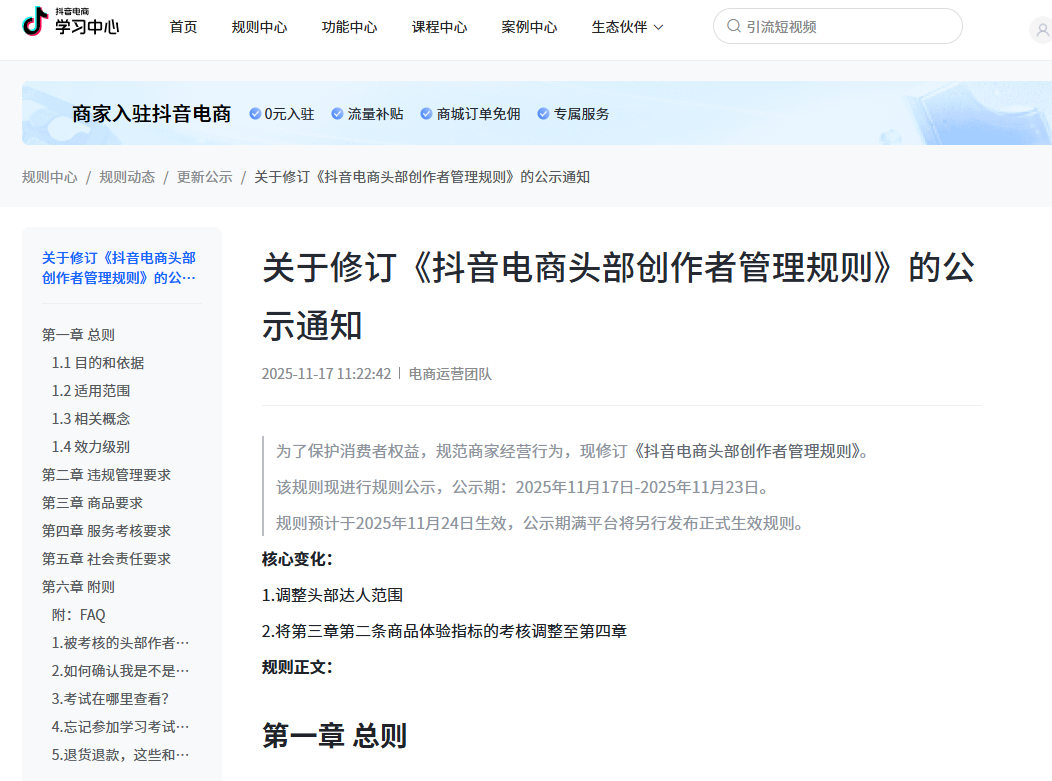The image size is (1052, 781).
Task: Open 功能中心 in top navigation
Action: click(x=349, y=27)
